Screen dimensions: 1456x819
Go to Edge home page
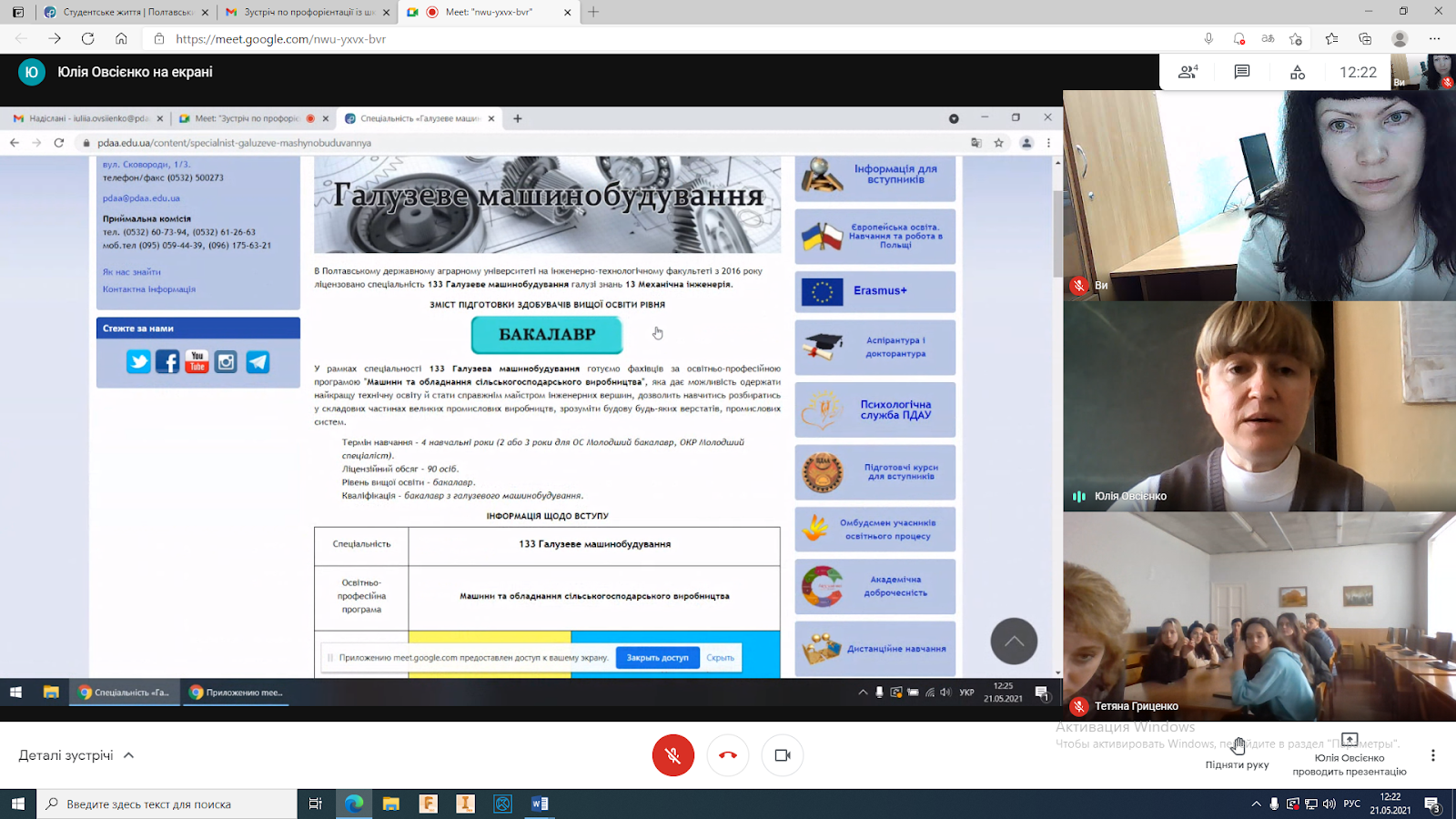click(121, 38)
